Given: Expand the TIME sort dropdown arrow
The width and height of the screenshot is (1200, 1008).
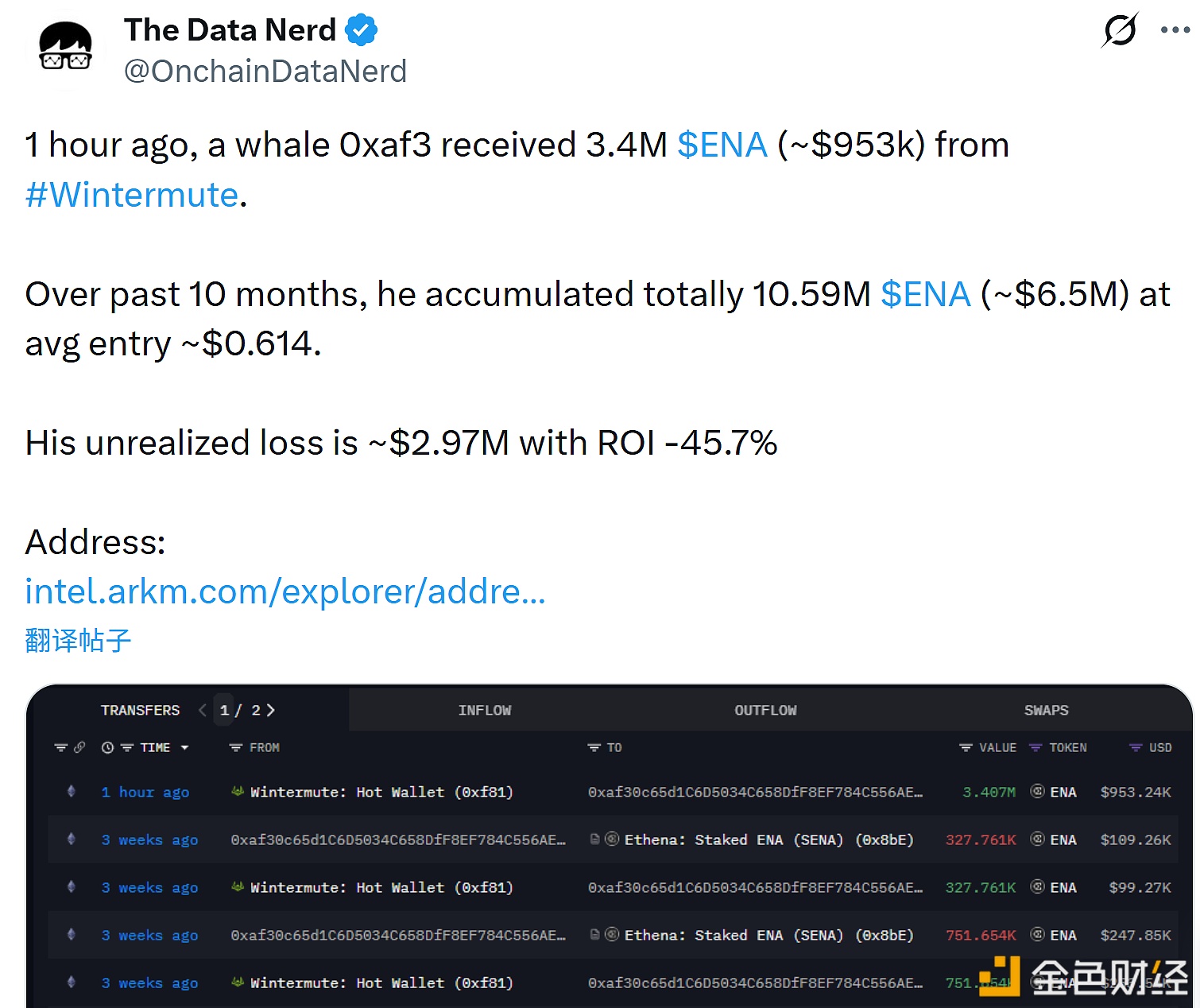Looking at the screenshot, I should coord(185,748).
